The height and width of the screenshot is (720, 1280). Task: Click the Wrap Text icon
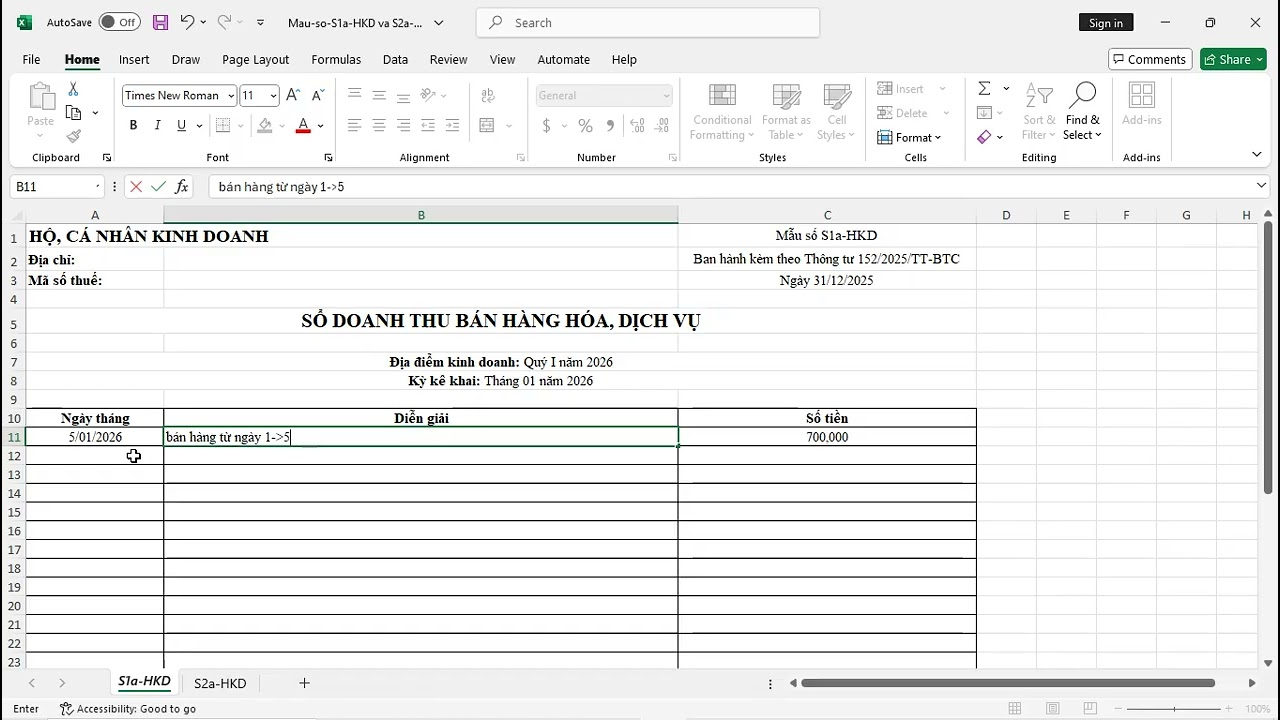[x=488, y=95]
